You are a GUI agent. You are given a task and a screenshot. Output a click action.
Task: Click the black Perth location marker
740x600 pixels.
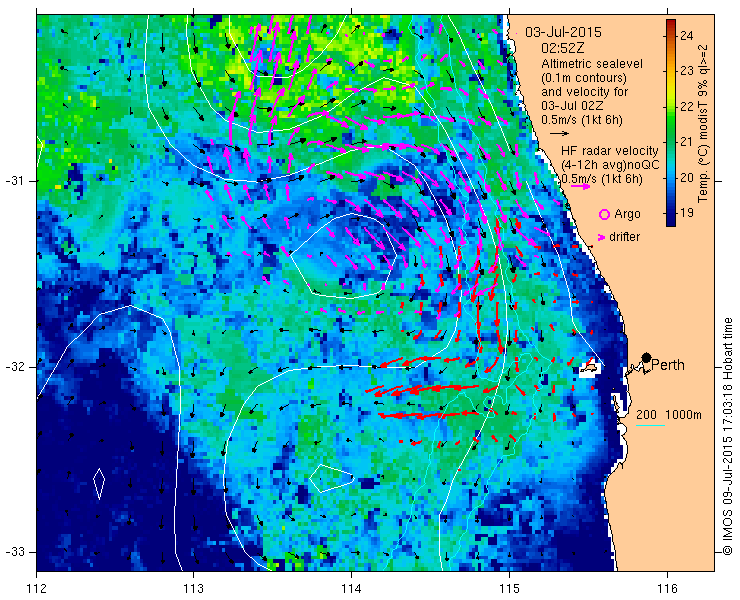click(x=646, y=357)
